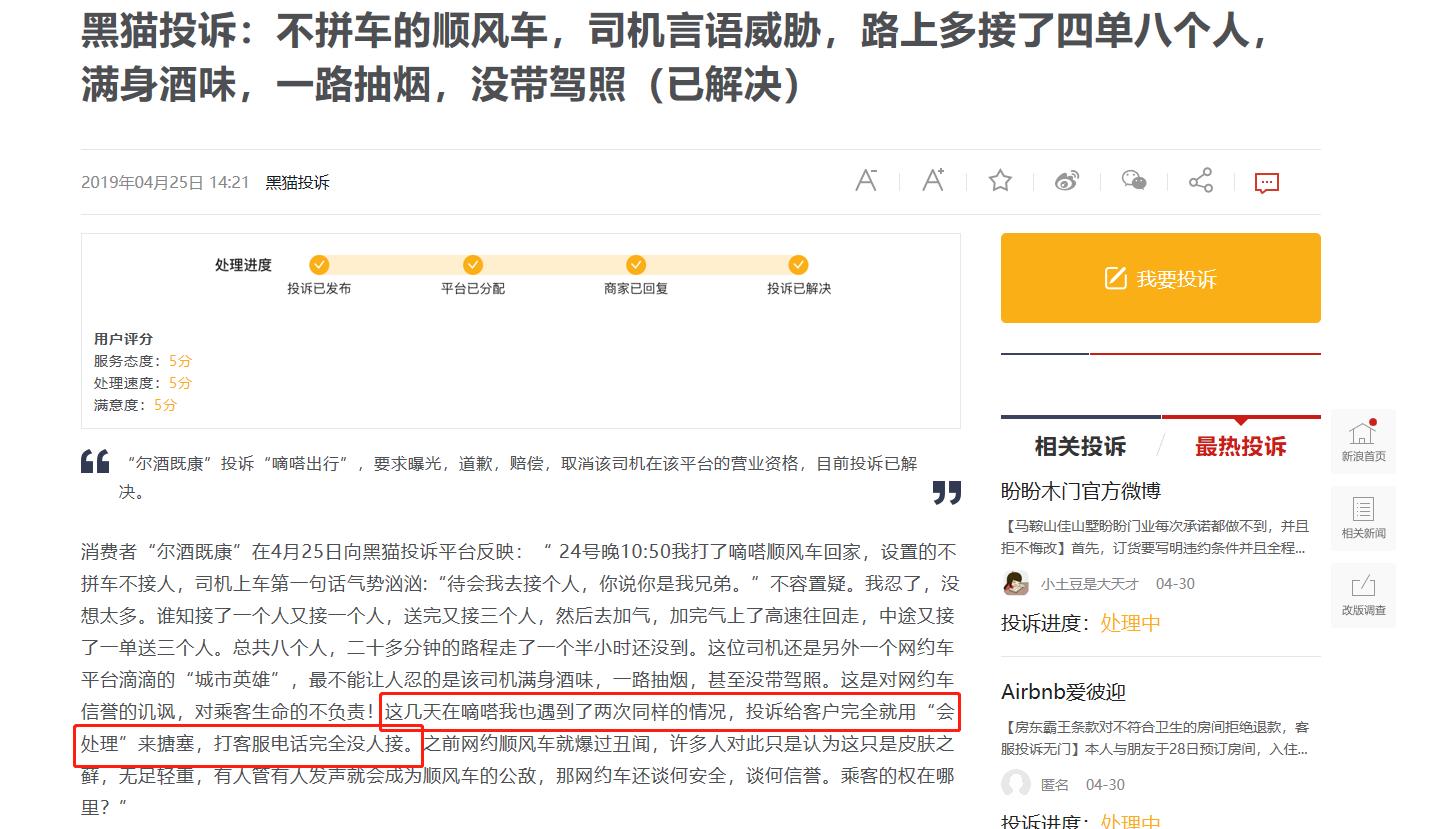Click the 我要投诉 orange button
Screen dimensions: 1454x829
pyautogui.click(x=1161, y=278)
